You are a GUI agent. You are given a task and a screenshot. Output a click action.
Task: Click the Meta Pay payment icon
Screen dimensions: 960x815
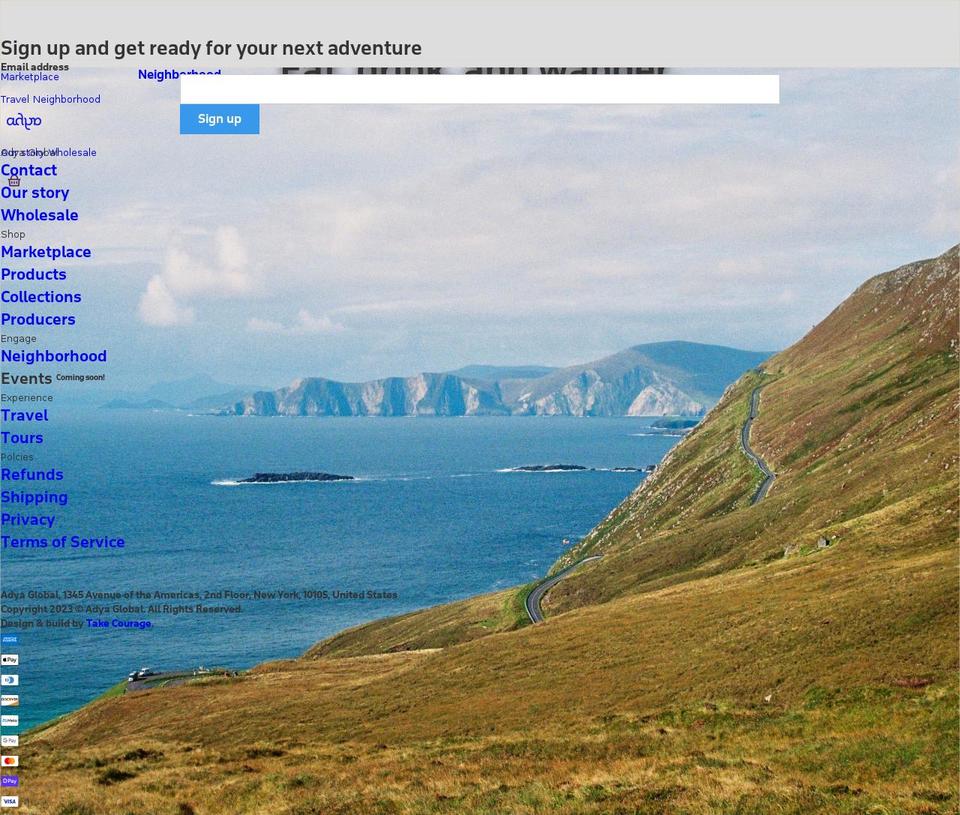(10, 720)
